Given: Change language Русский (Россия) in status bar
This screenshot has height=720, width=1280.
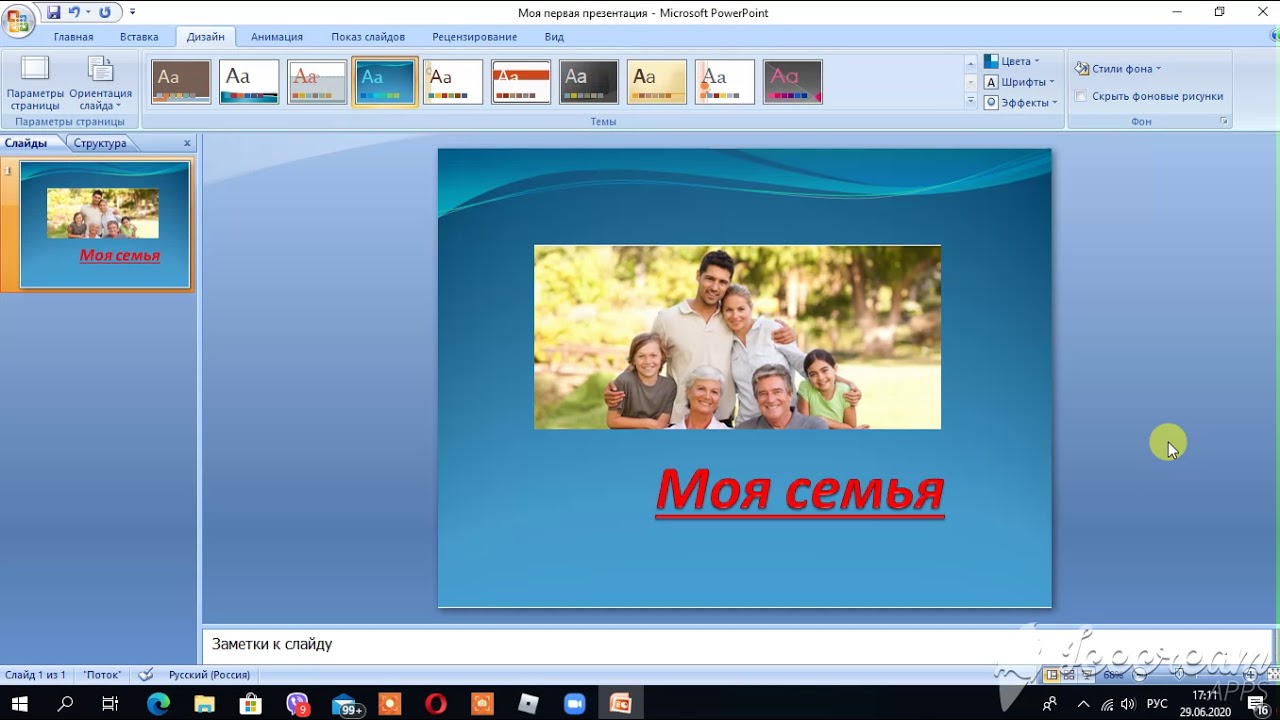Looking at the screenshot, I should tap(209, 675).
